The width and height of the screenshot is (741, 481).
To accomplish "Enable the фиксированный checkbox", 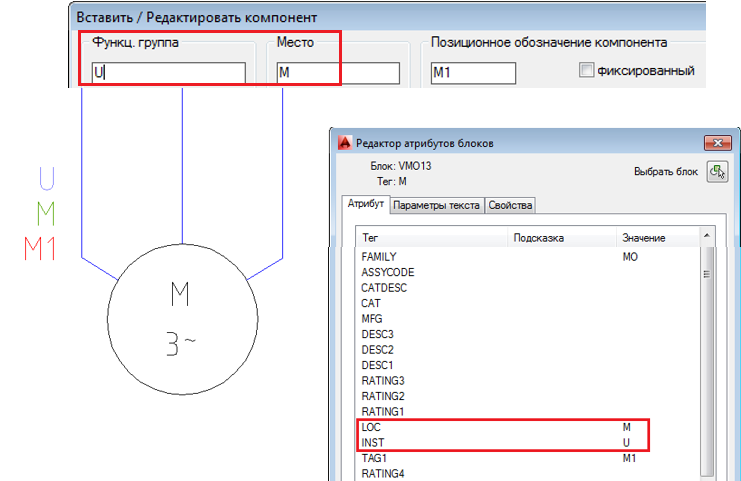I will click(x=586, y=70).
